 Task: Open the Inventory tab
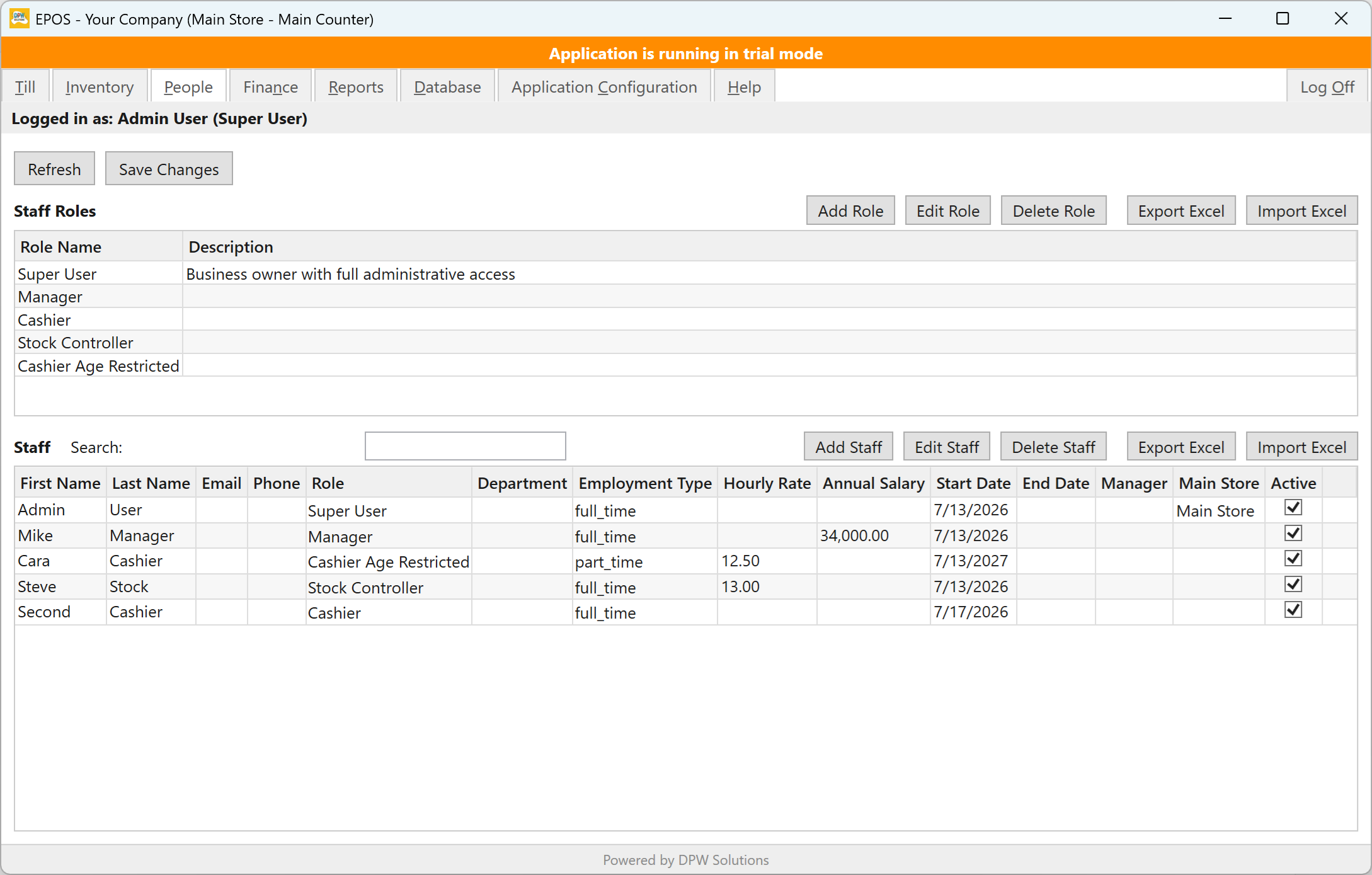point(100,86)
